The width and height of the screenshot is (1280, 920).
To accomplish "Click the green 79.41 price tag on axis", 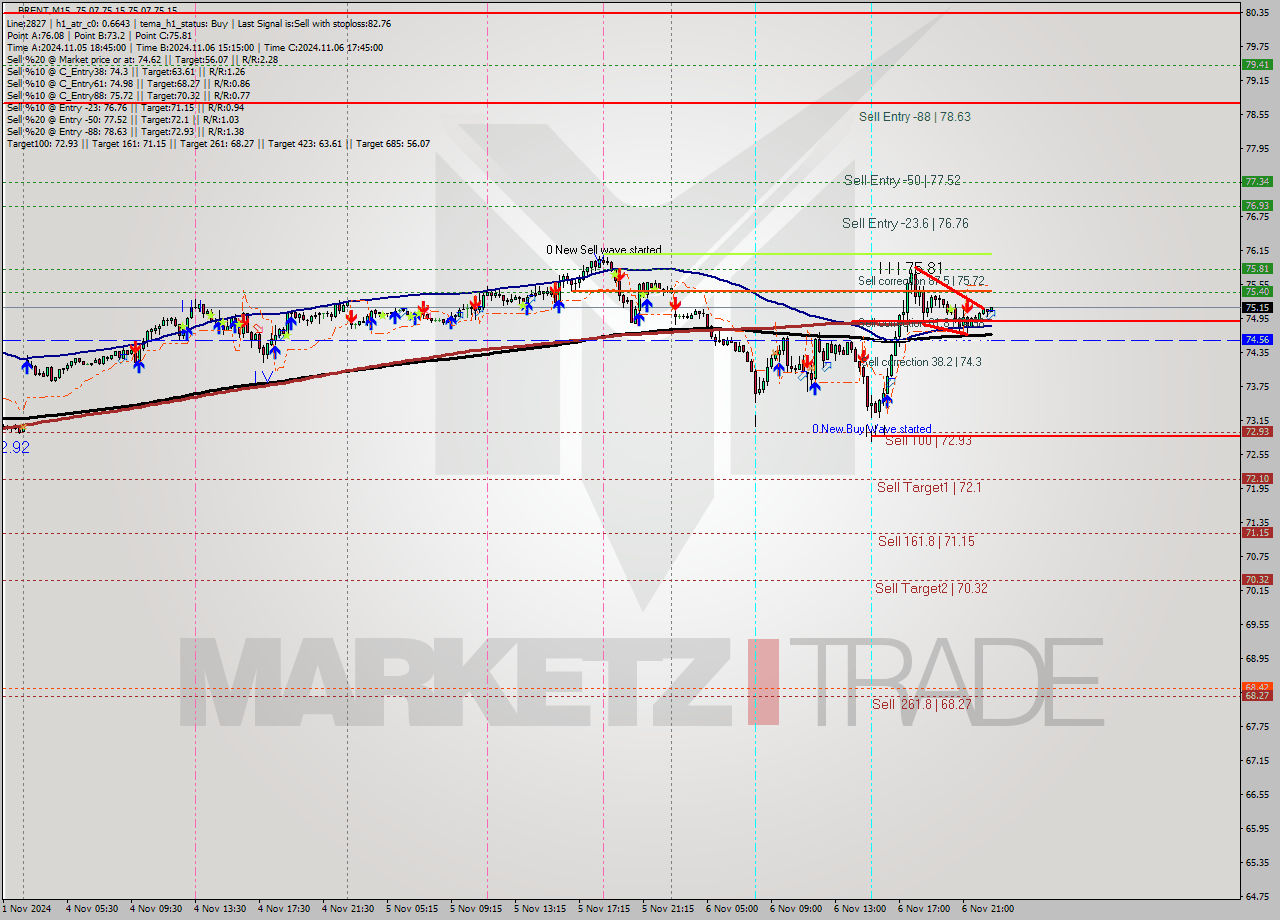I will click(x=1257, y=64).
